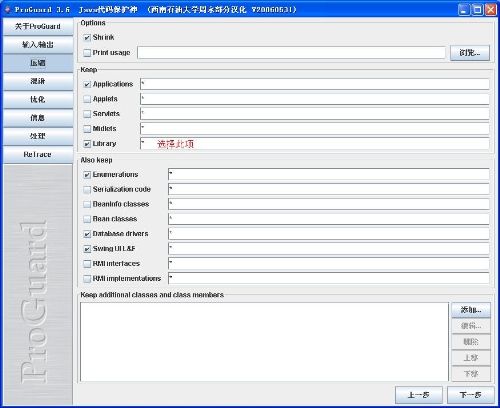
Task: Check Serialization code option
Action: pyautogui.click(x=87, y=190)
